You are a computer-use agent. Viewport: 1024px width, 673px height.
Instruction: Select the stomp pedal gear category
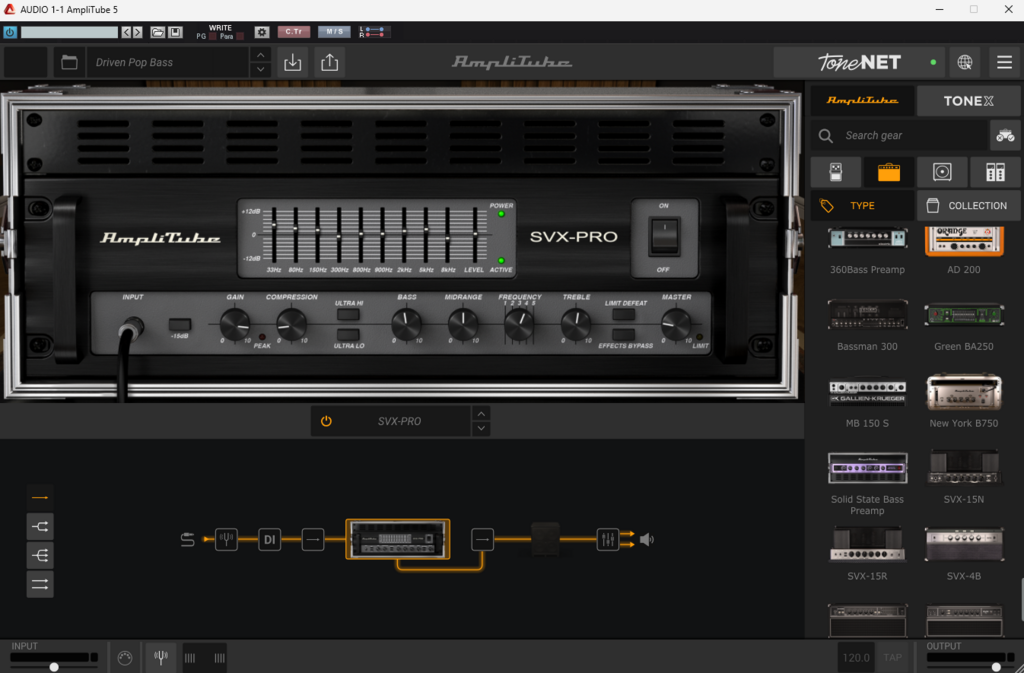pos(836,172)
